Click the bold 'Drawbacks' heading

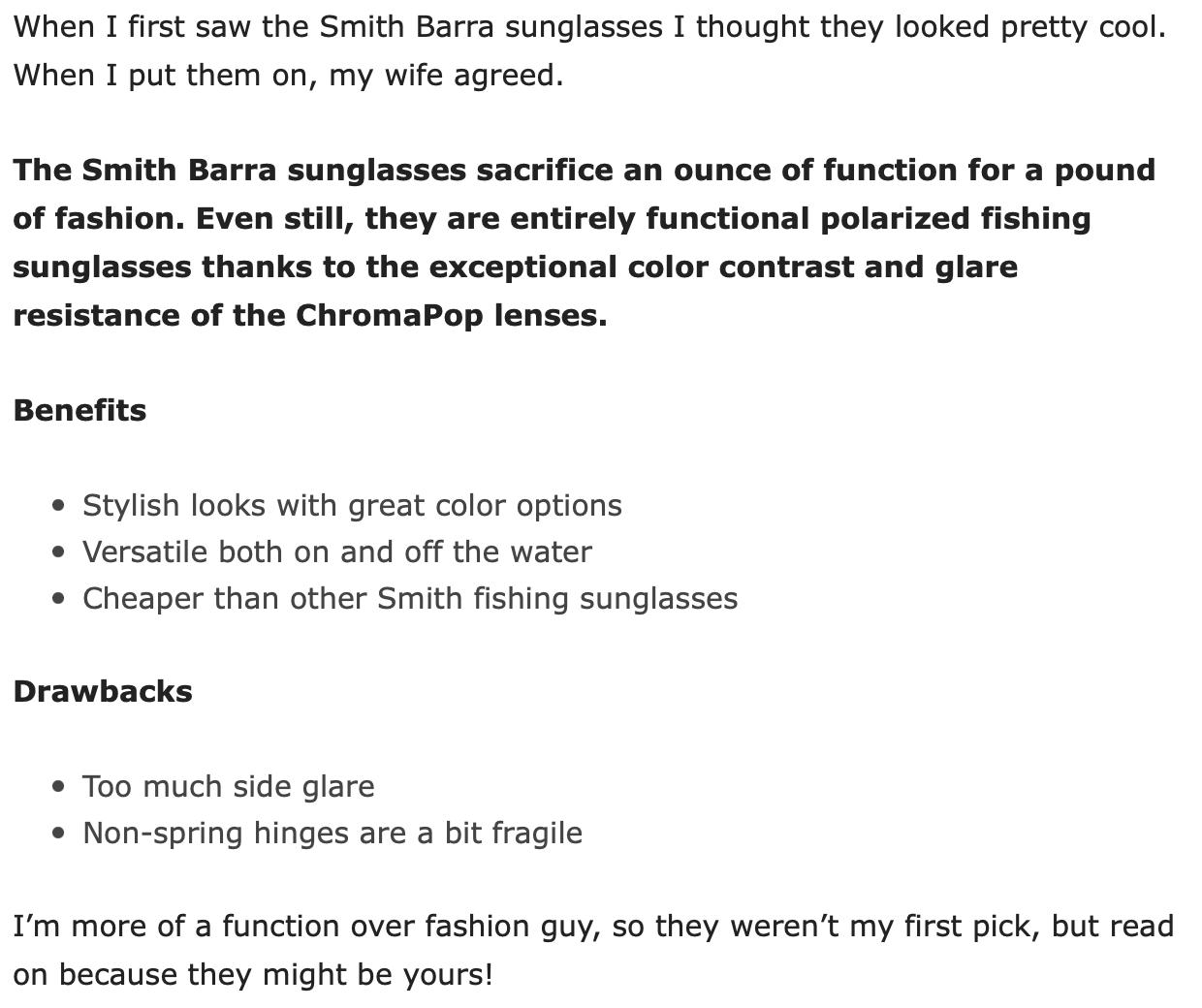pos(103,691)
